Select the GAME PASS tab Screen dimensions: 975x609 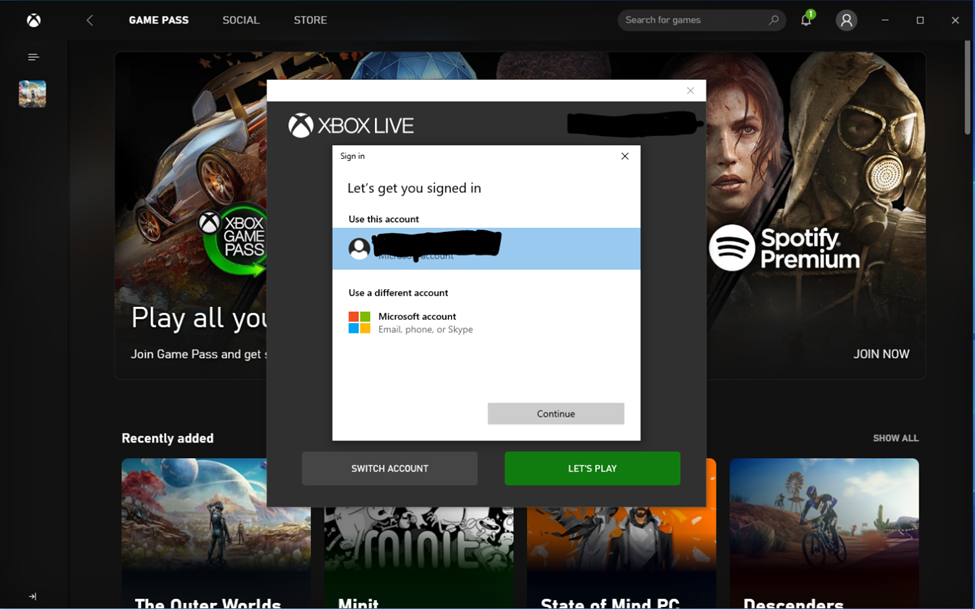click(158, 19)
